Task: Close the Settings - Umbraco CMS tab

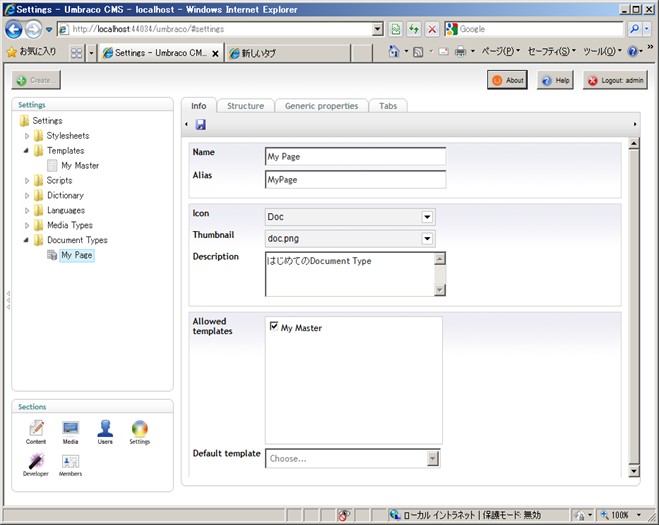Action: [215, 53]
